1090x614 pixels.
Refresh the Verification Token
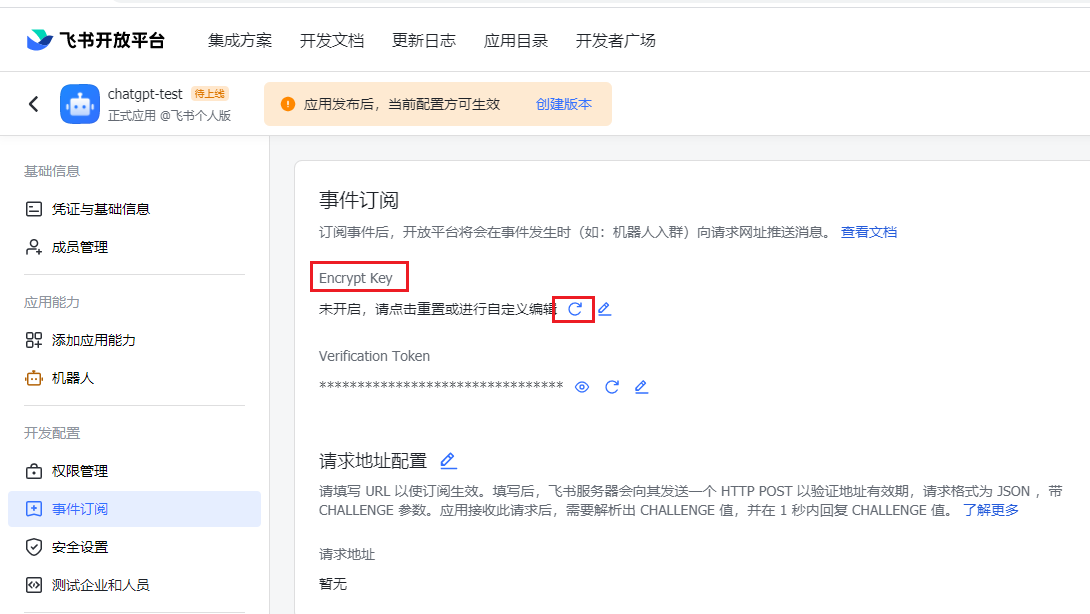tap(612, 387)
